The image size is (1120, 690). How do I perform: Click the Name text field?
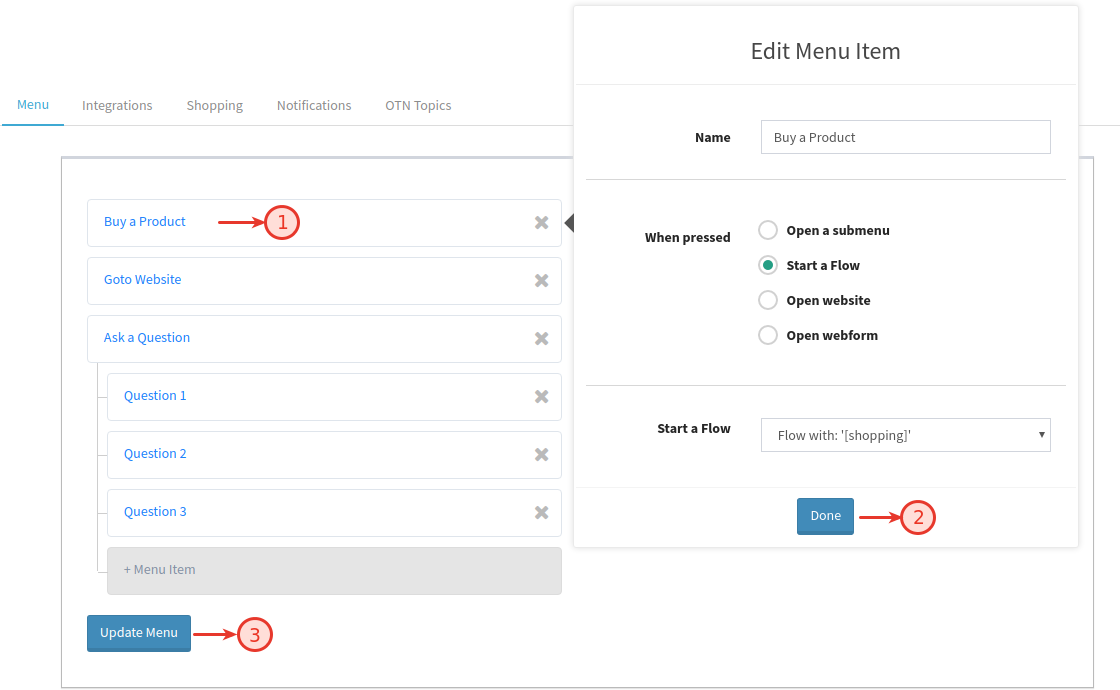coord(905,137)
